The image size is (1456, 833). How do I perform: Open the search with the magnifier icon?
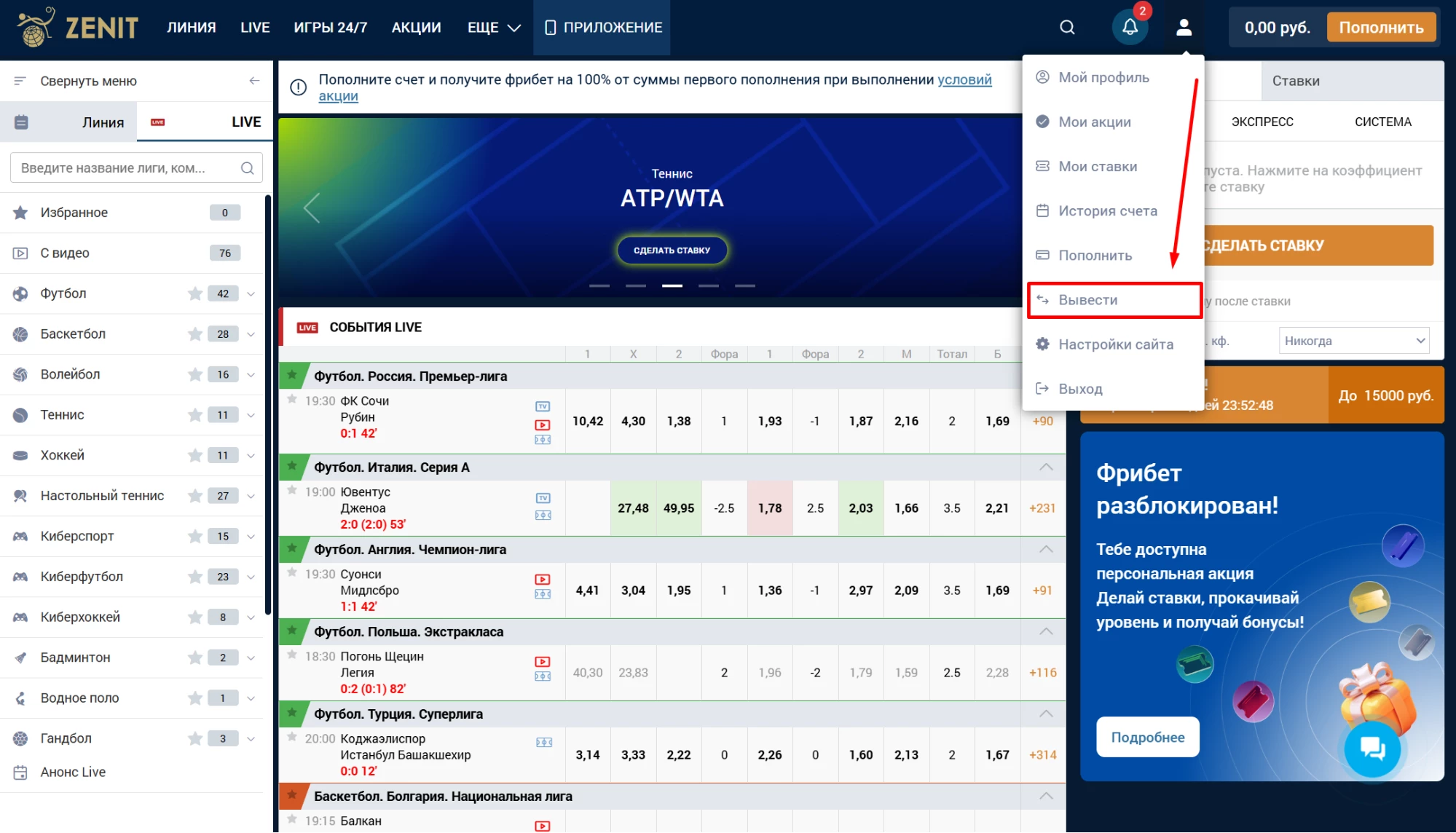pyautogui.click(x=1066, y=27)
